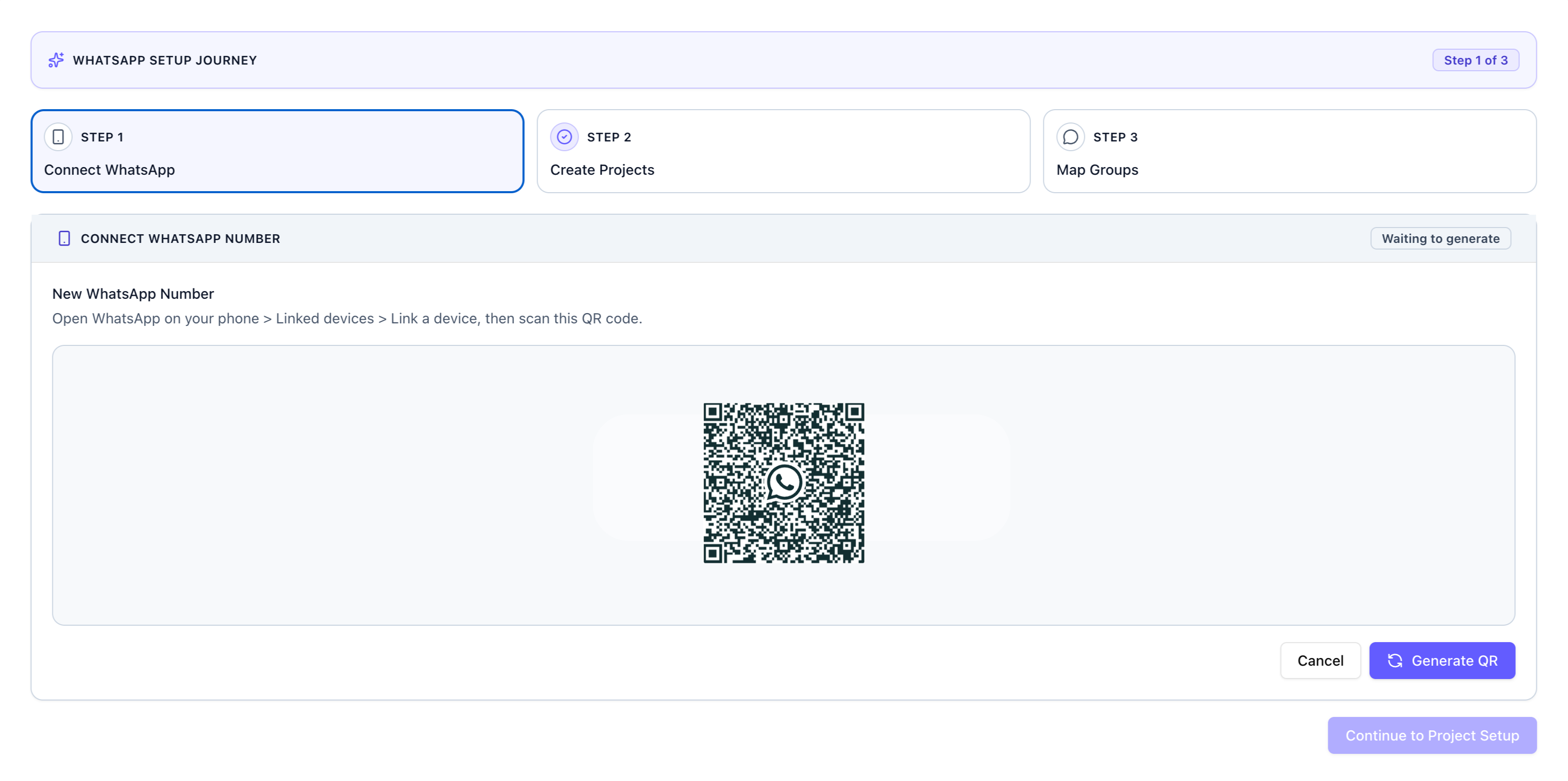Click the STEP 2 label

click(609, 137)
